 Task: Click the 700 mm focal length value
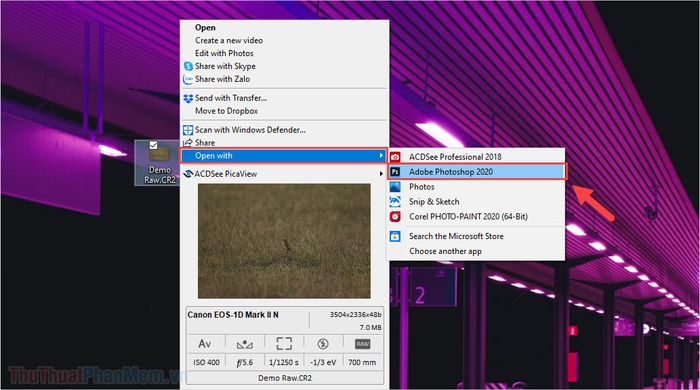[x=362, y=362]
